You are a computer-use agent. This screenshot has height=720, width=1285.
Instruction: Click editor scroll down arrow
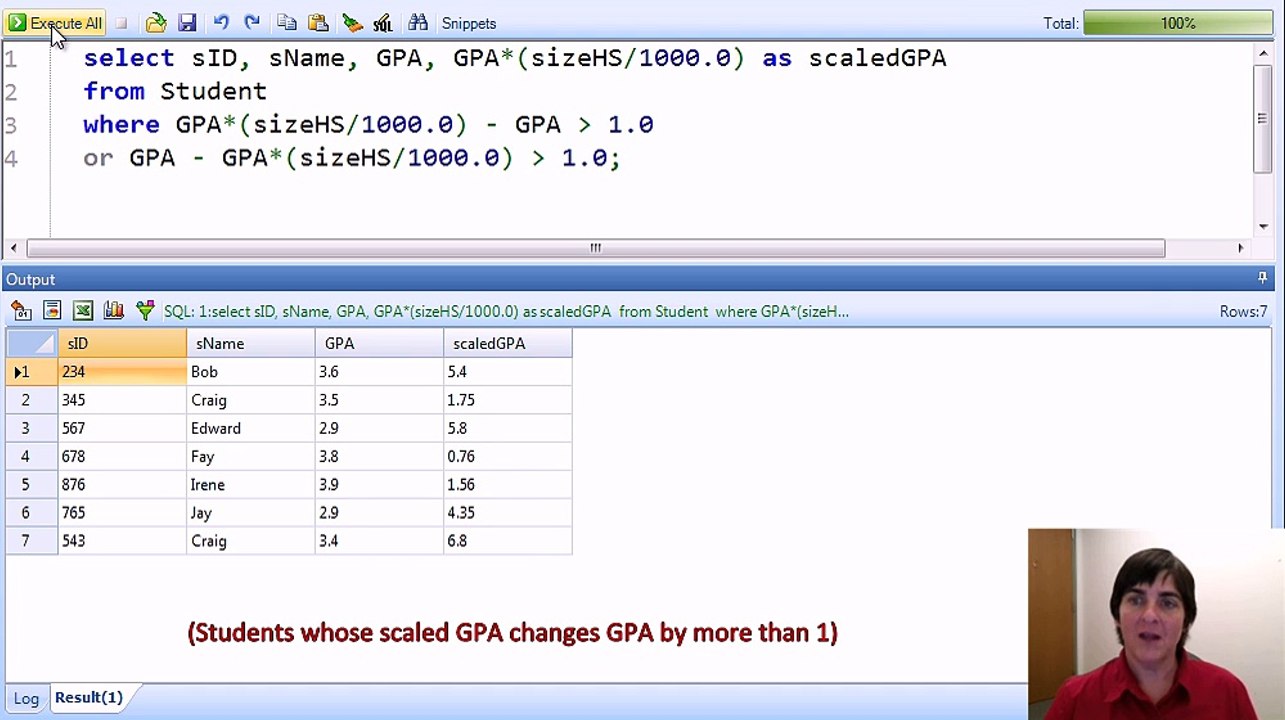1262,227
